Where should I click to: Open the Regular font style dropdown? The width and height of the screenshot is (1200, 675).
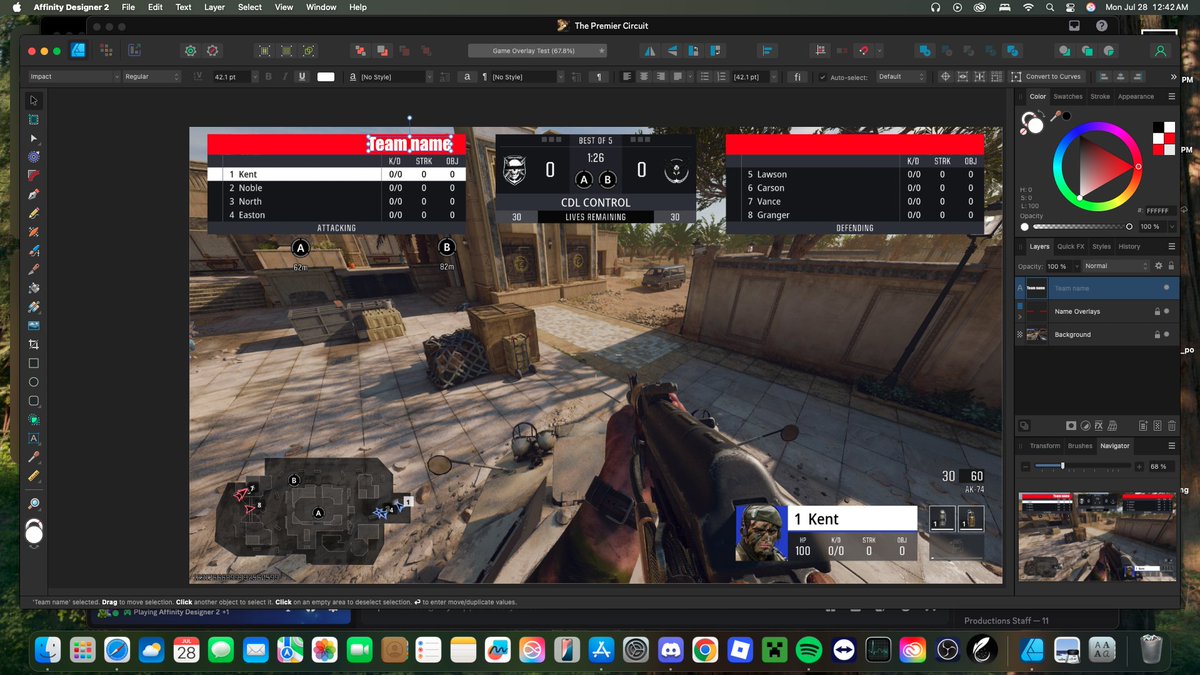click(x=152, y=76)
